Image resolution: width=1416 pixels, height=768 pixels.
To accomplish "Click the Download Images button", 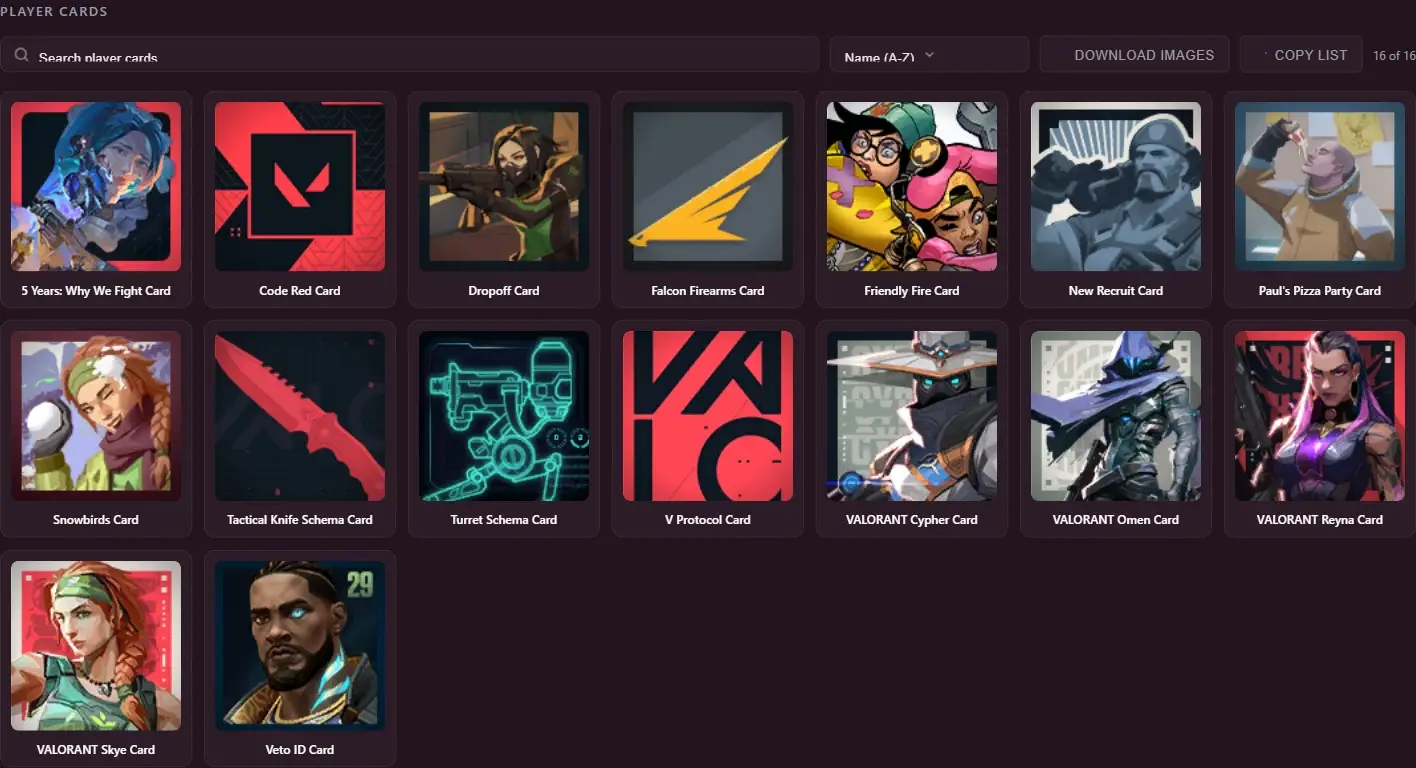I will click(x=1134, y=55).
